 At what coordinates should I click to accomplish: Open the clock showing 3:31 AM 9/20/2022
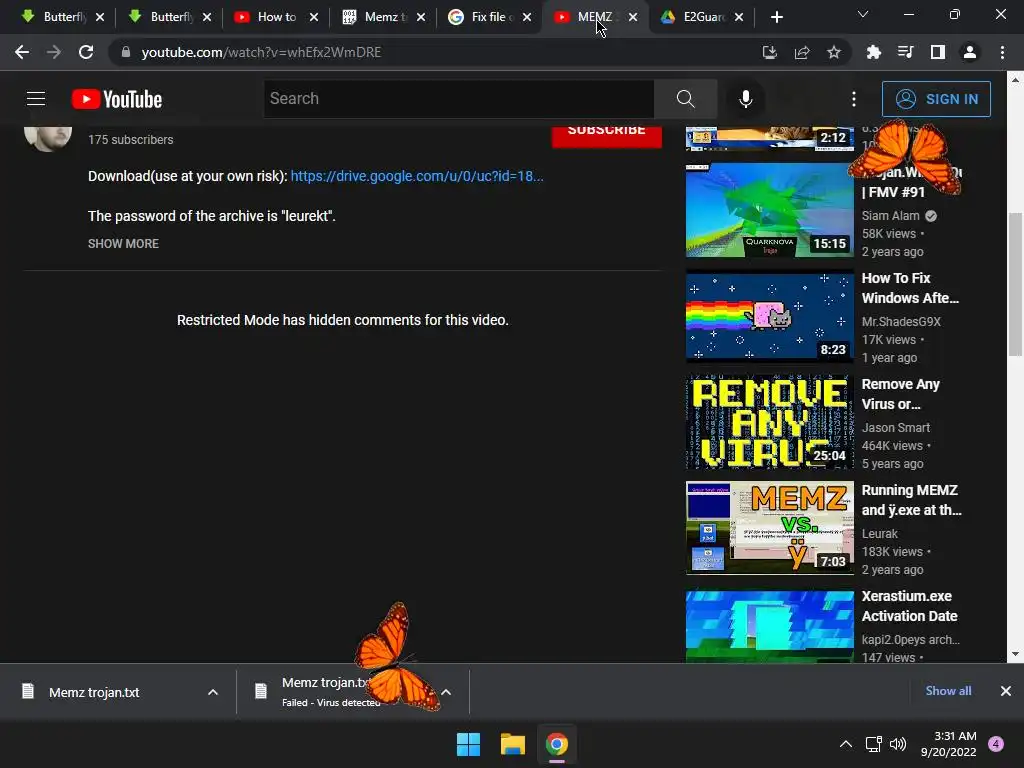click(x=948, y=744)
